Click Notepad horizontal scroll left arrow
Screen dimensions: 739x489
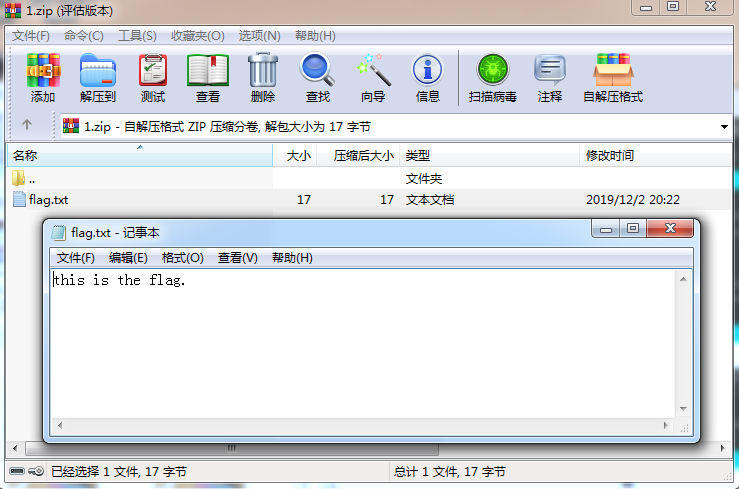coord(60,425)
